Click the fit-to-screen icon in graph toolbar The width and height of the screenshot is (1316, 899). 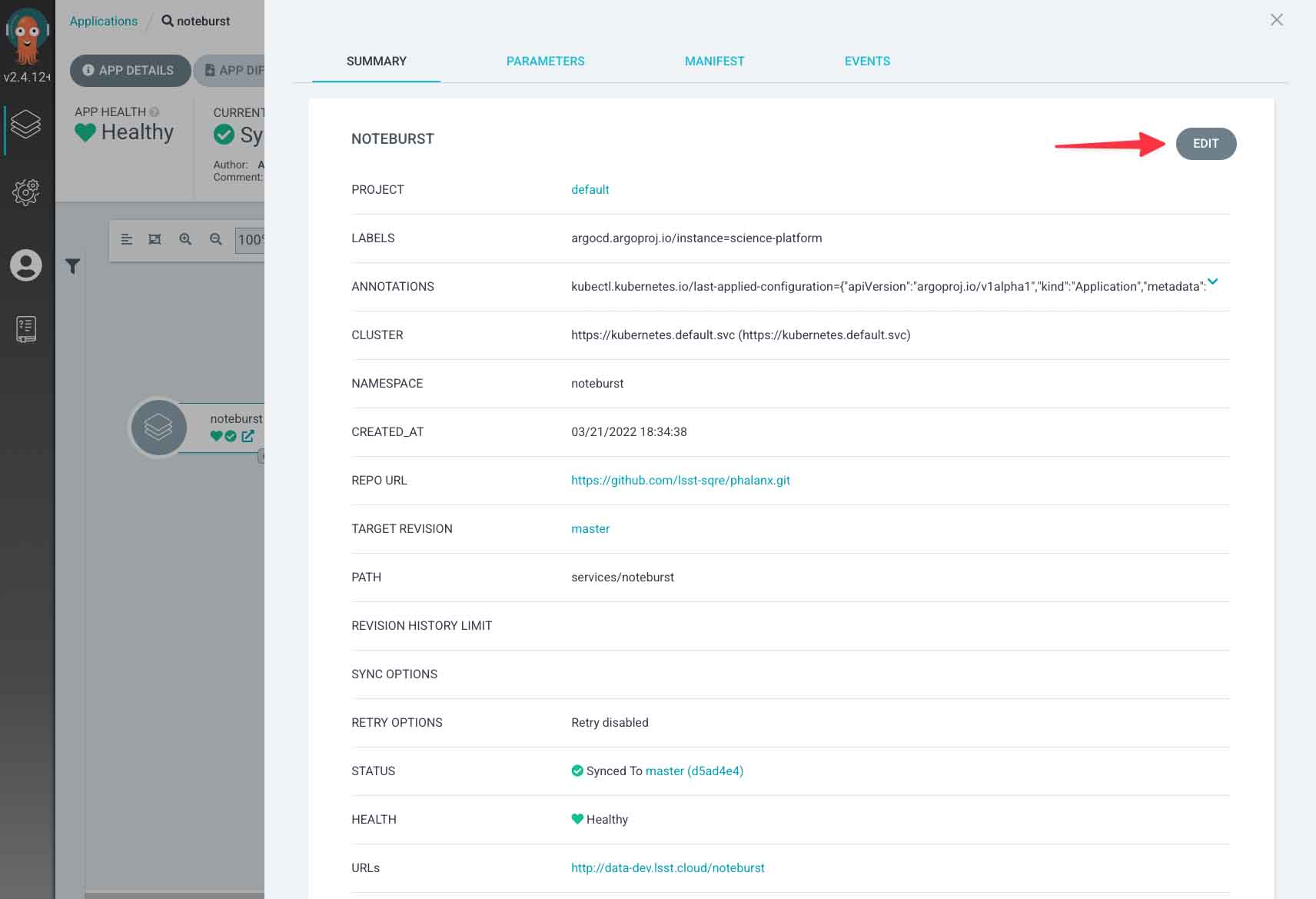pyautogui.click(x=155, y=239)
